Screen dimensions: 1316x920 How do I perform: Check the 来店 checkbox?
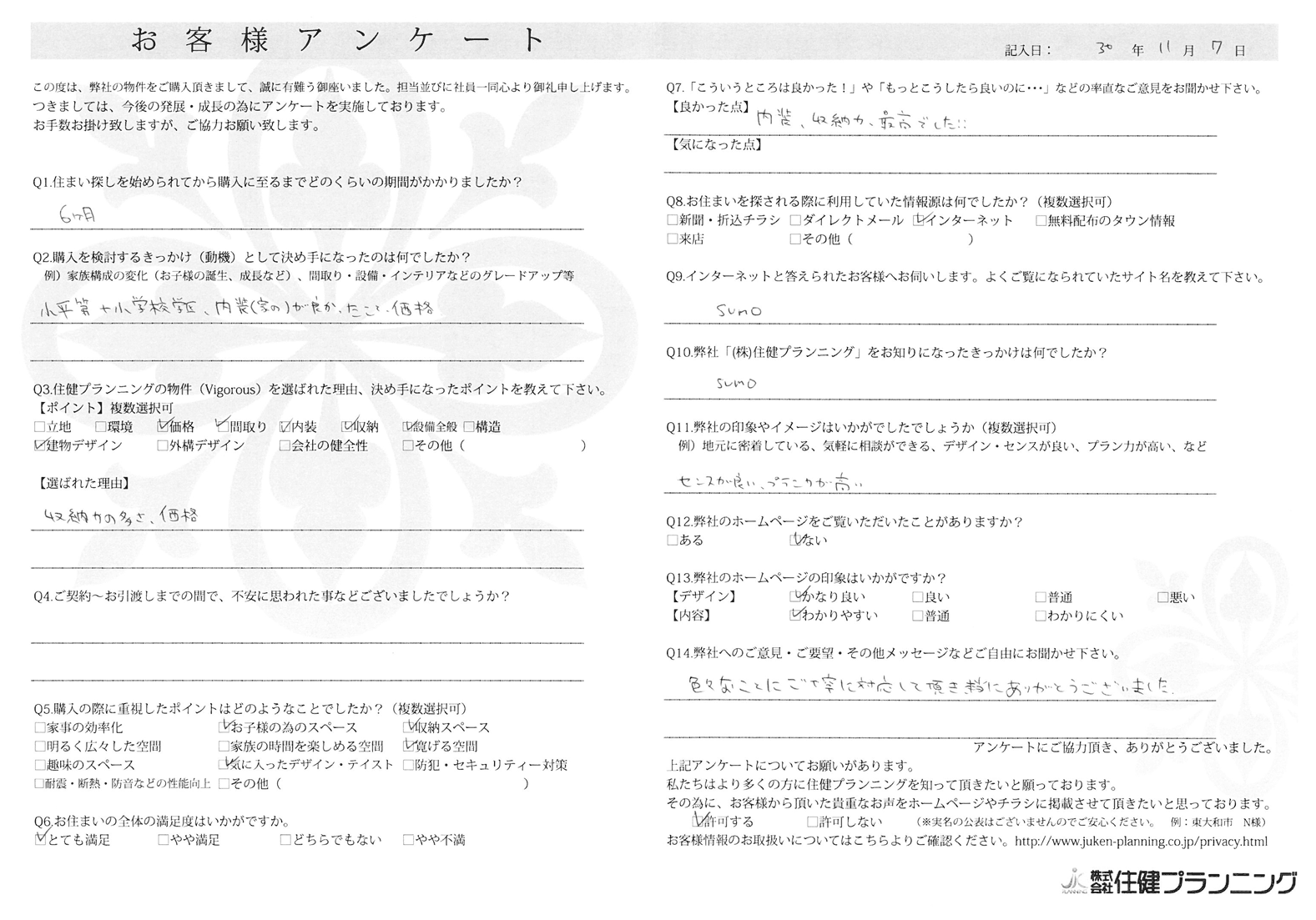coord(673,239)
